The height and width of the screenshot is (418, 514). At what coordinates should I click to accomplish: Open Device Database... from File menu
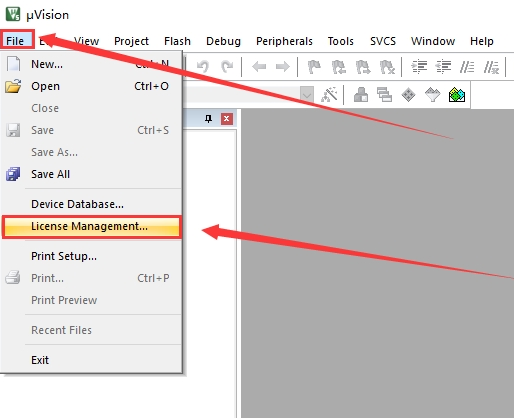coord(91,204)
